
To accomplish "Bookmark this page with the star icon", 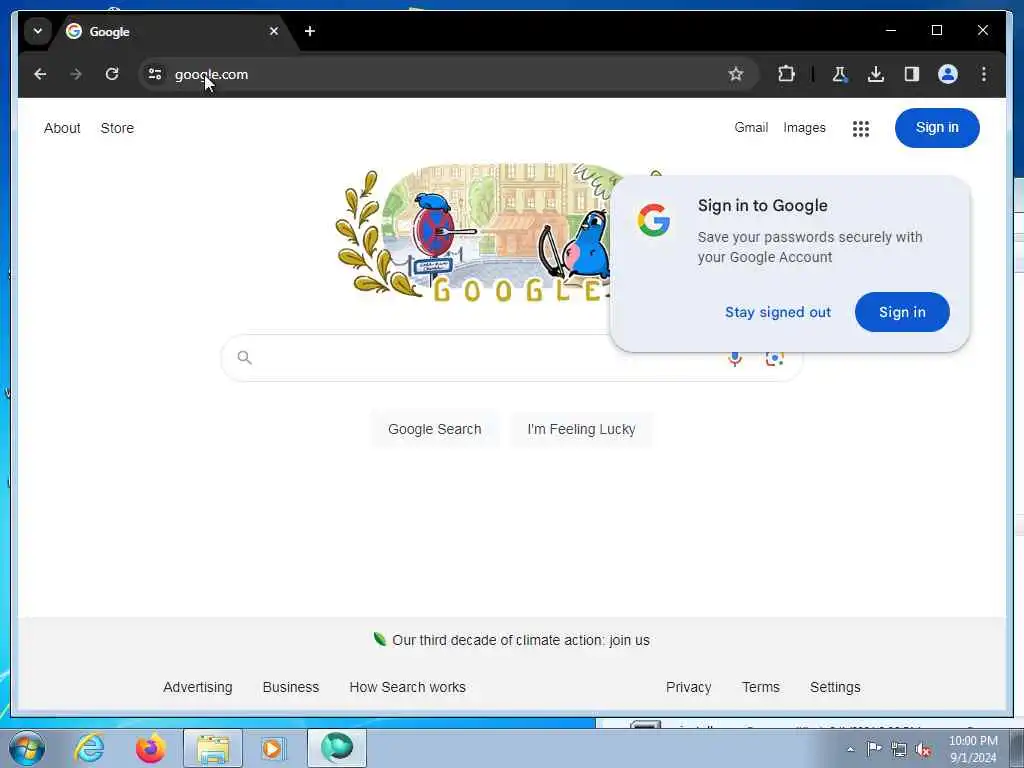I will (736, 74).
